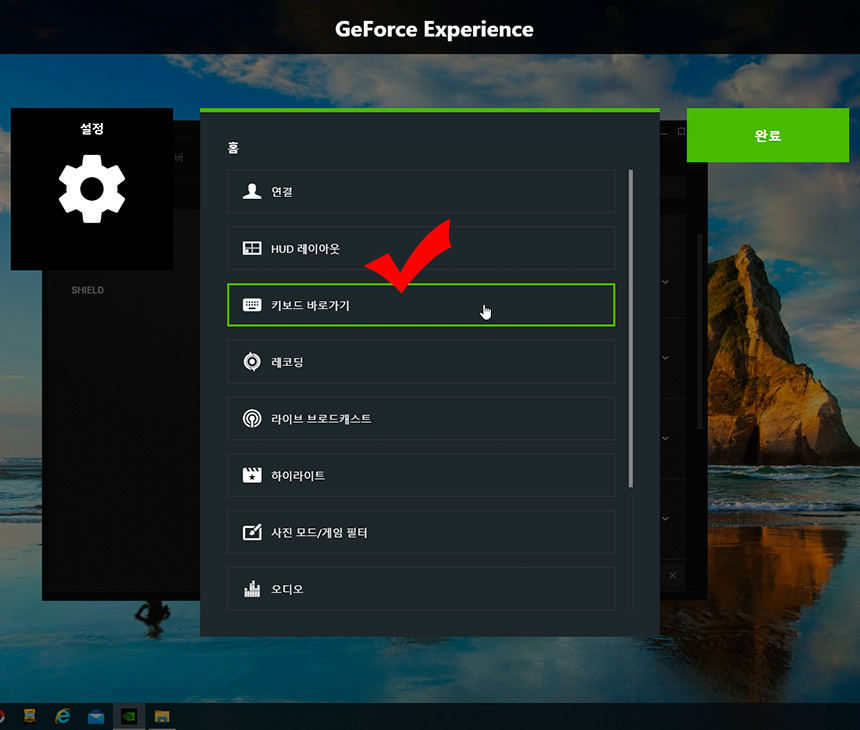The height and width of the screenshot is (730, 860).
Task: Click the X in the background window
Action: pyautogui.click(x=672, y=575)
